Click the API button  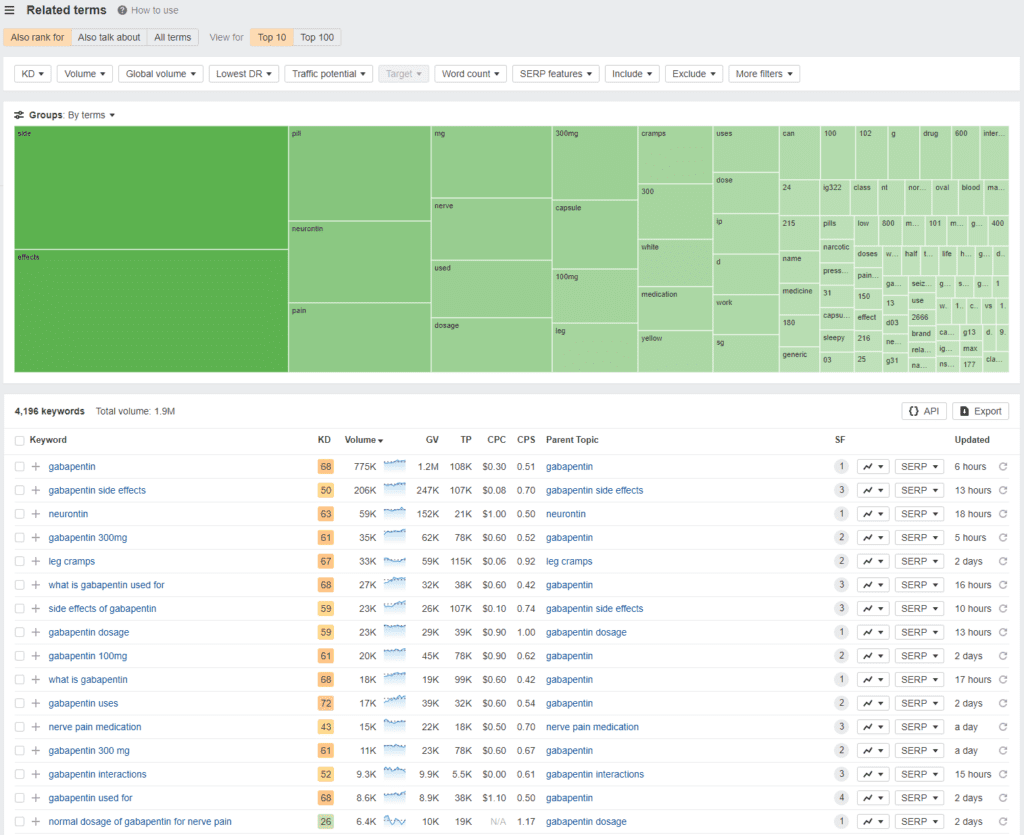[924, 411]
